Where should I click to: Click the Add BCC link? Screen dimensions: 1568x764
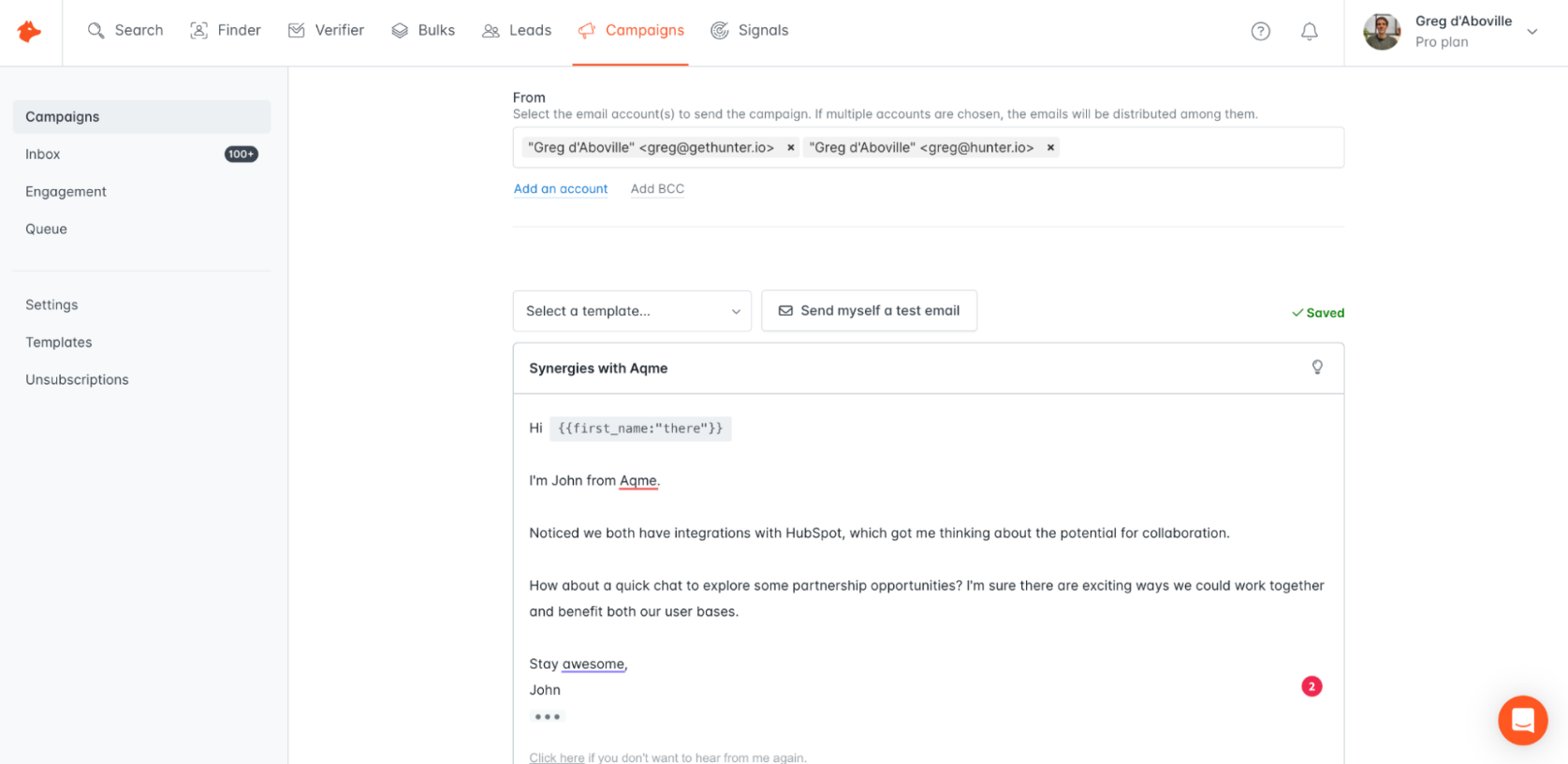coord(657,189)
